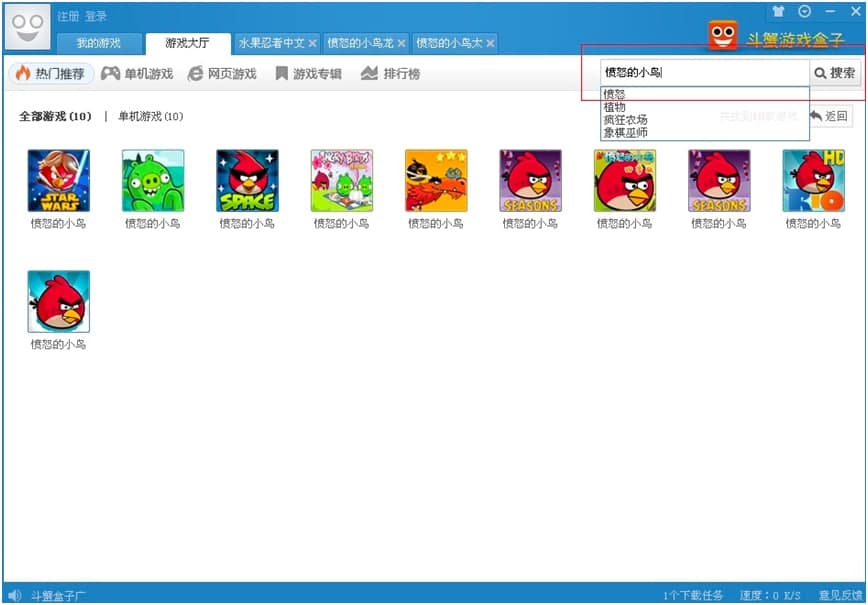Screen dimensions: 868x605
Task: Click the 愤怒的小鸟 title under Rio HD icon
Action: click(814, 224)
